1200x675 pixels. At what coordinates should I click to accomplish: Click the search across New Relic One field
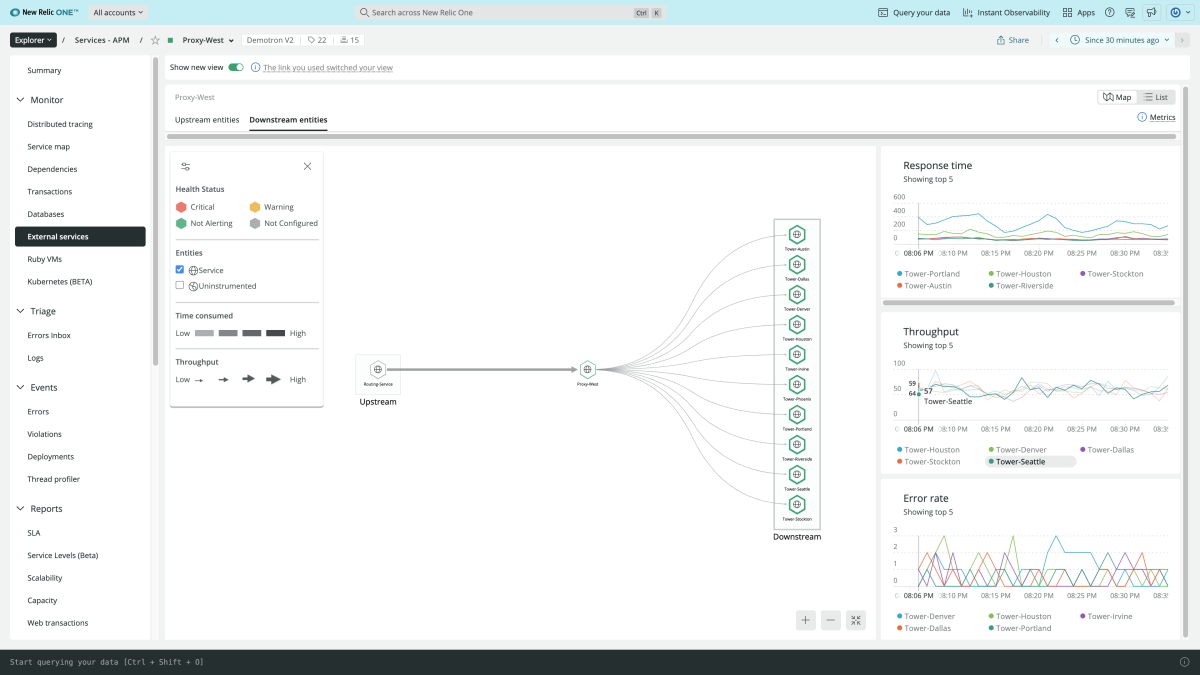click(x=500, y=13)
